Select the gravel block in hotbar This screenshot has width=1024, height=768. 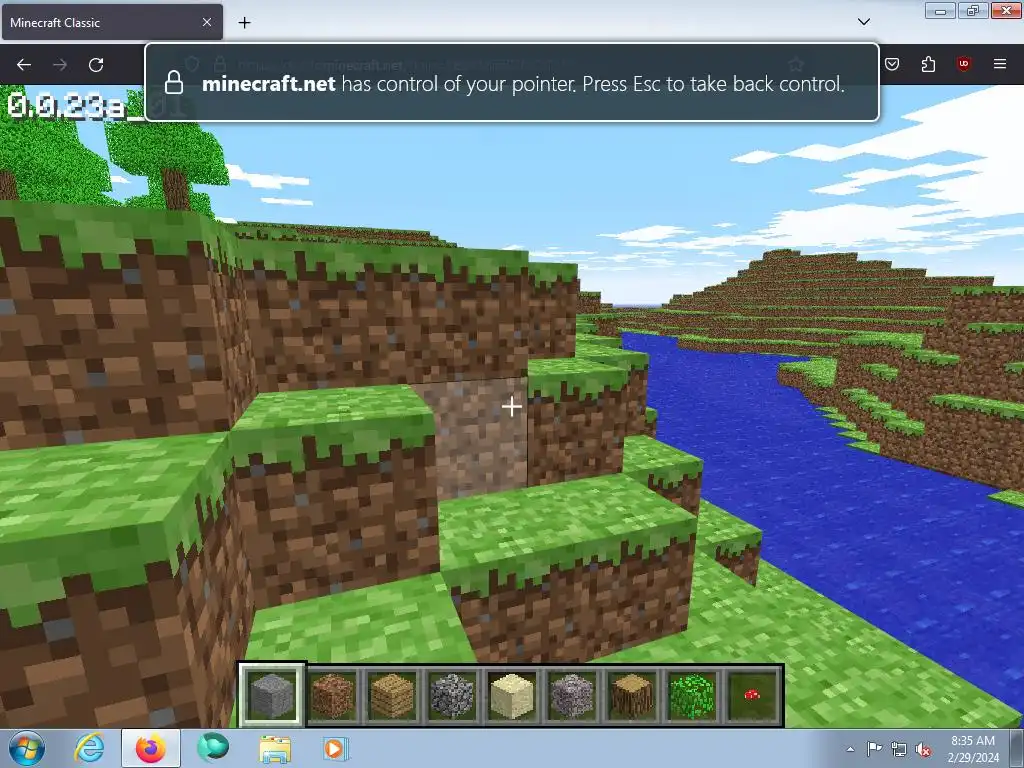point(572,696)
